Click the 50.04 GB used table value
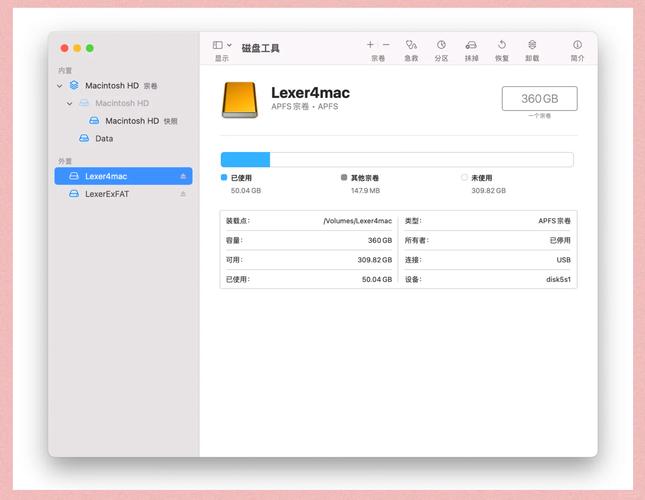The height and width of the screenshot is (500, 645). coord(377,279)
